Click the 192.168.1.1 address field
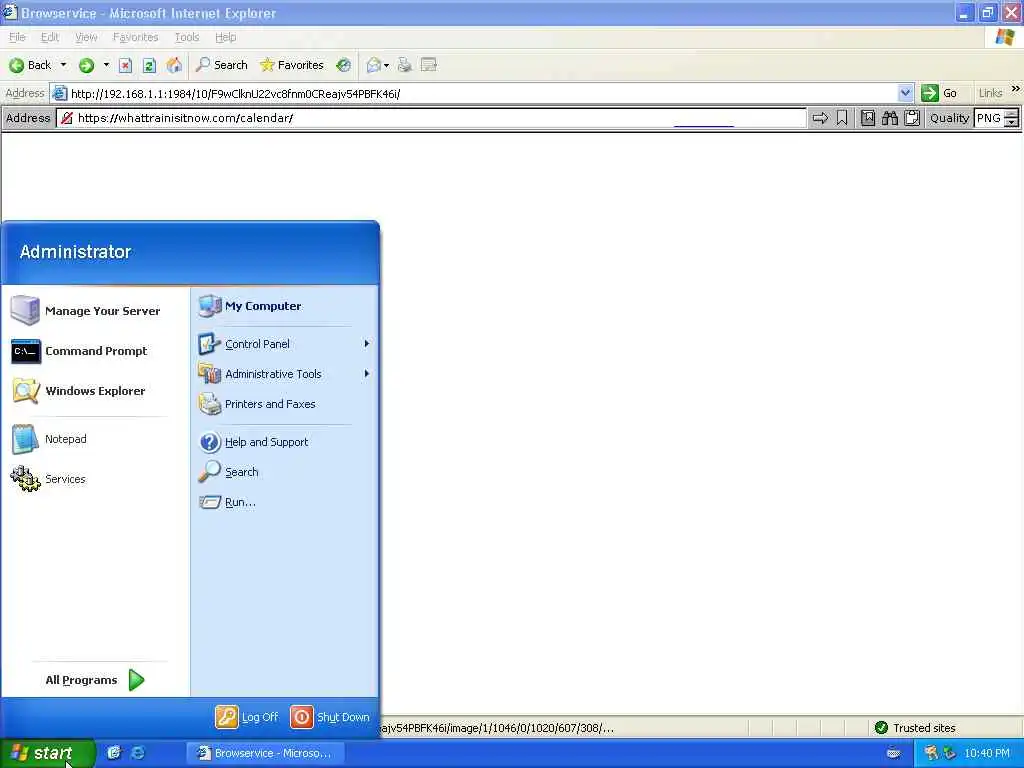 point(481,93)
